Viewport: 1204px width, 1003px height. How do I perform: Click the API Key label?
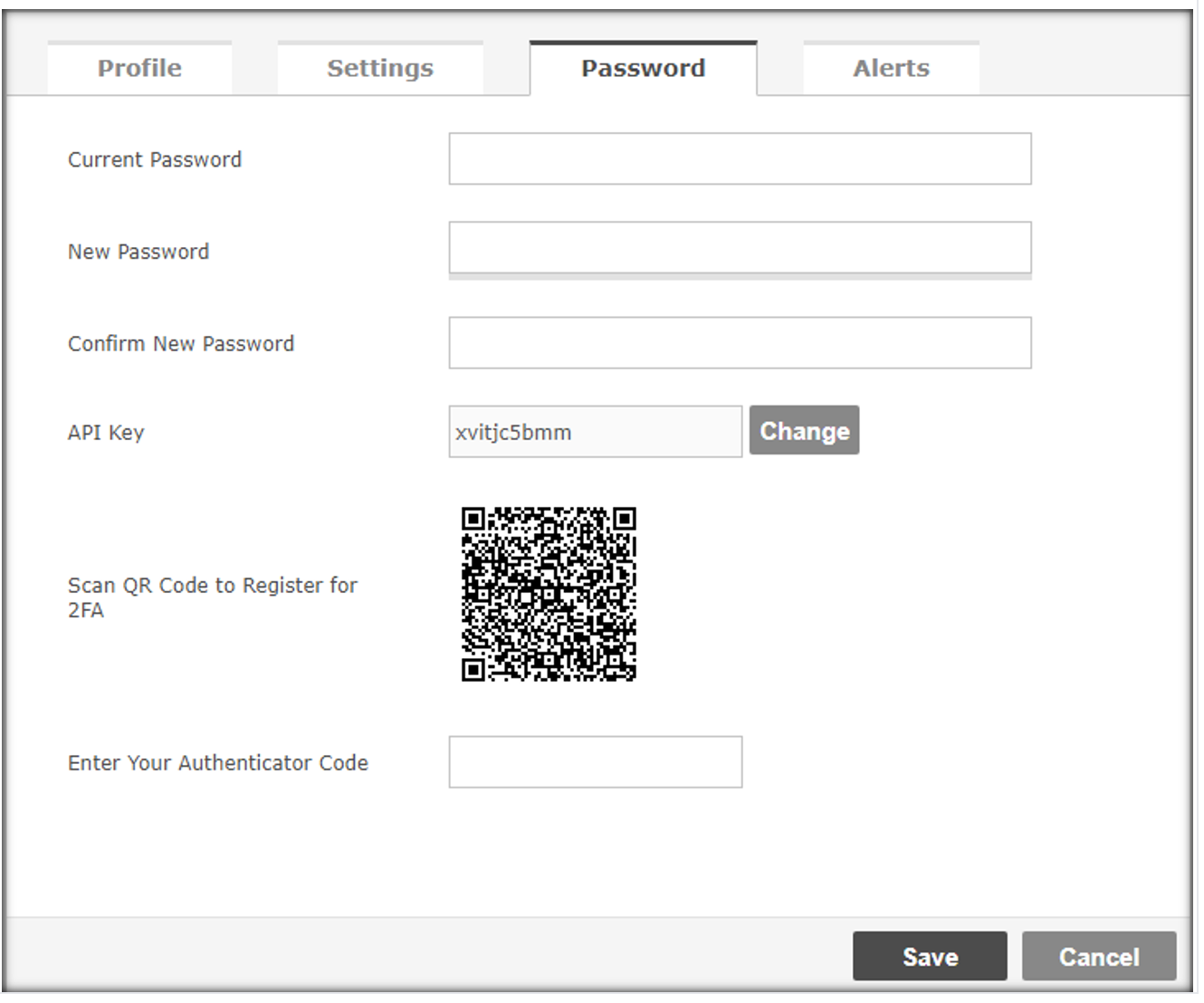[x=106, y=433]
